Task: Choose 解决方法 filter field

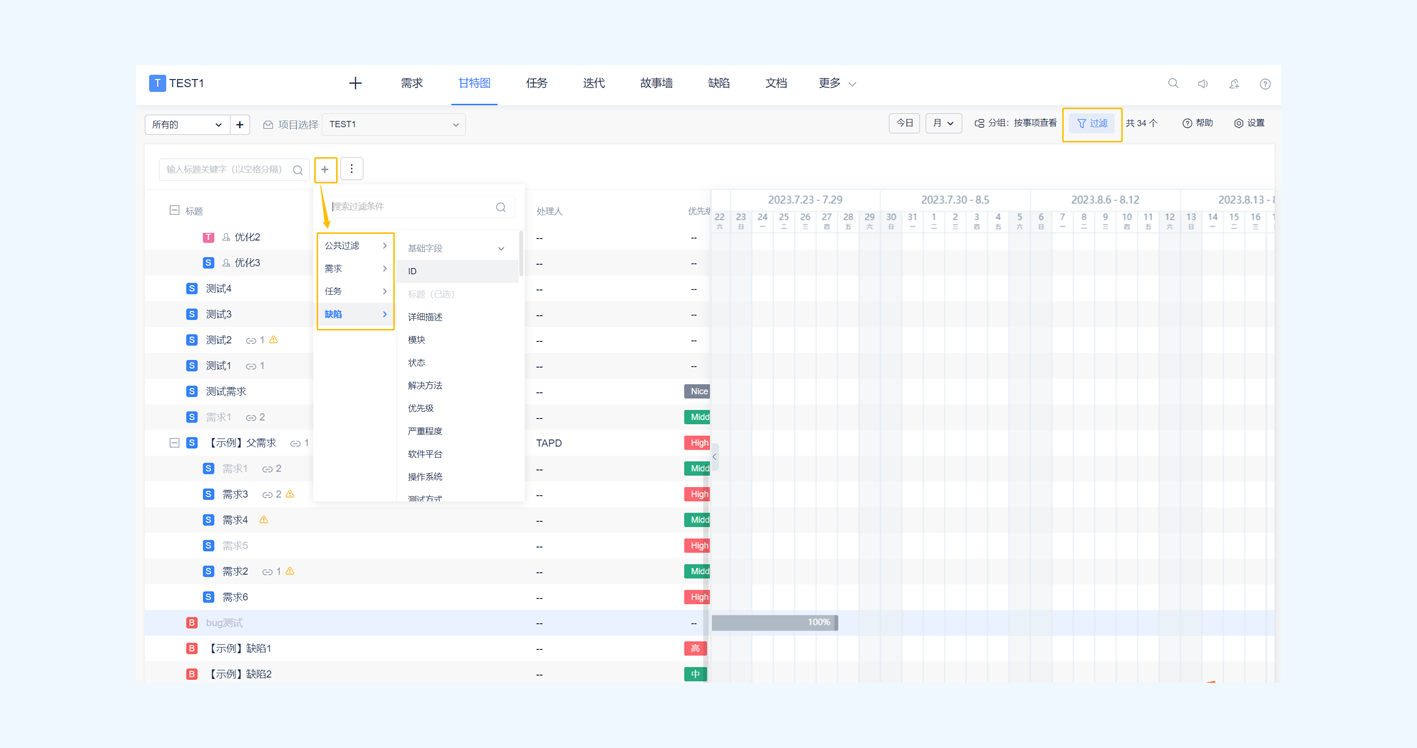Action: 458,386
